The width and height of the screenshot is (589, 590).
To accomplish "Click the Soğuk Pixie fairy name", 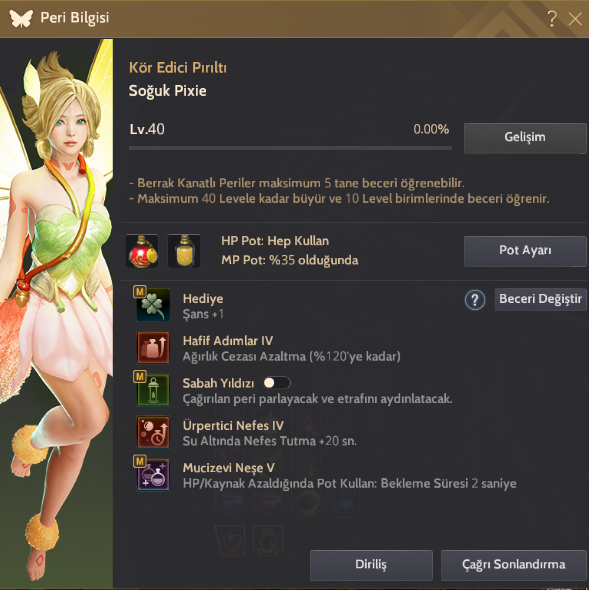I will tap(167, 91).
